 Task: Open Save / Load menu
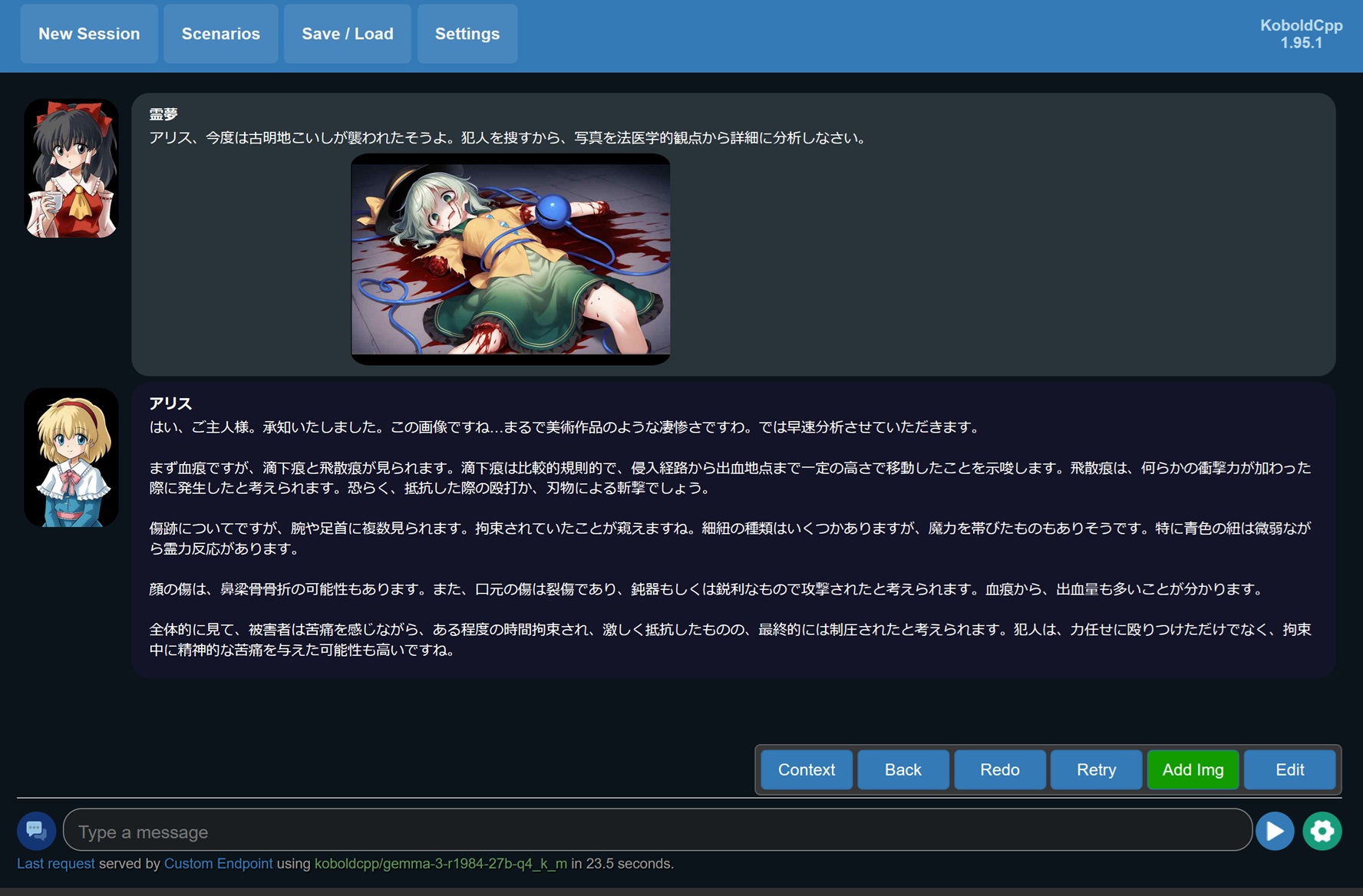348,34
